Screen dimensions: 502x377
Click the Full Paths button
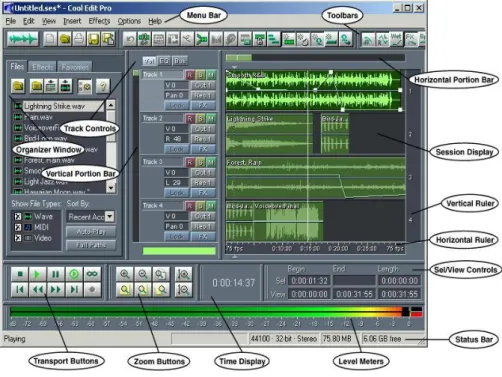pos(91,245)
